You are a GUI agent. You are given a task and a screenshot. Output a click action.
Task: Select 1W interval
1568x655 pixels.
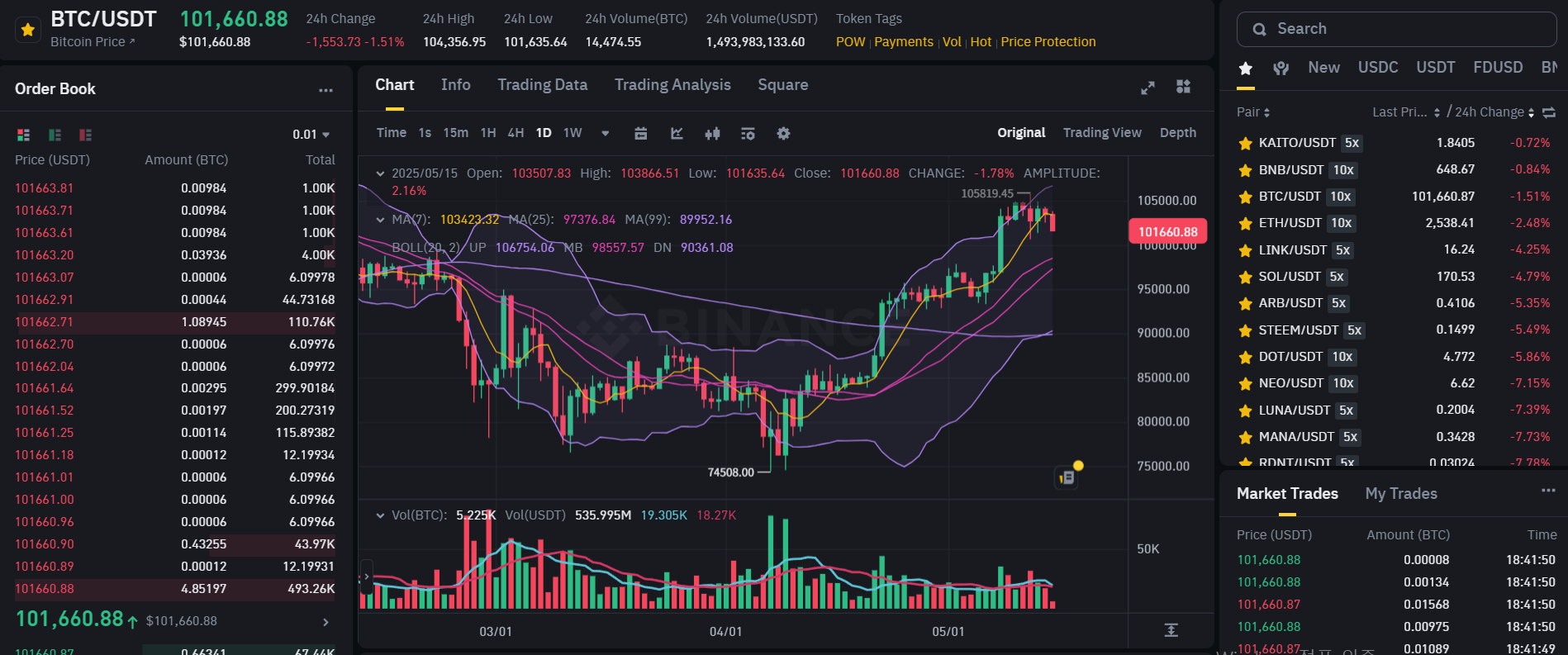click(x=573, y=133)
